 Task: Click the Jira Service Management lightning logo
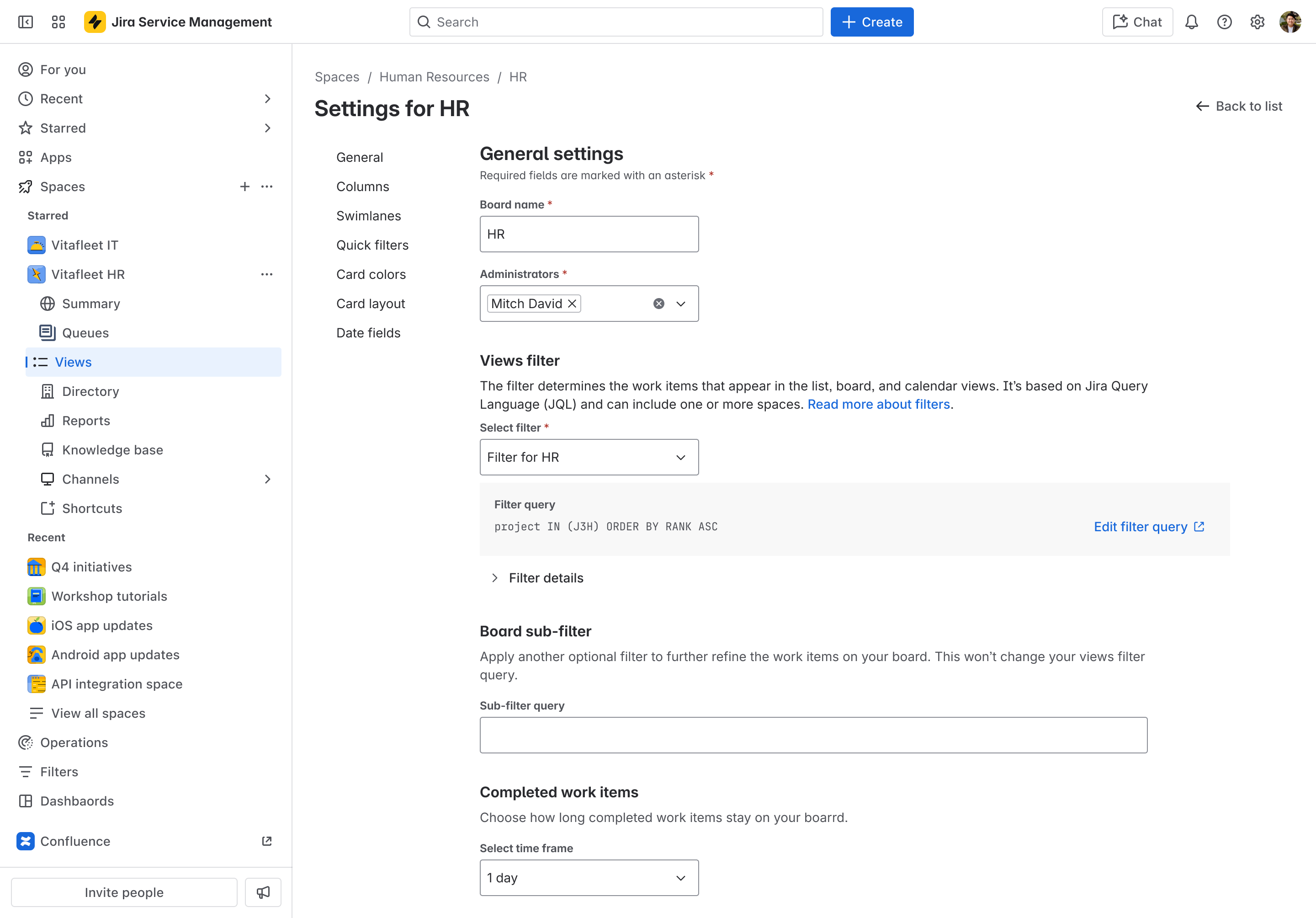[x=96, y=22]
